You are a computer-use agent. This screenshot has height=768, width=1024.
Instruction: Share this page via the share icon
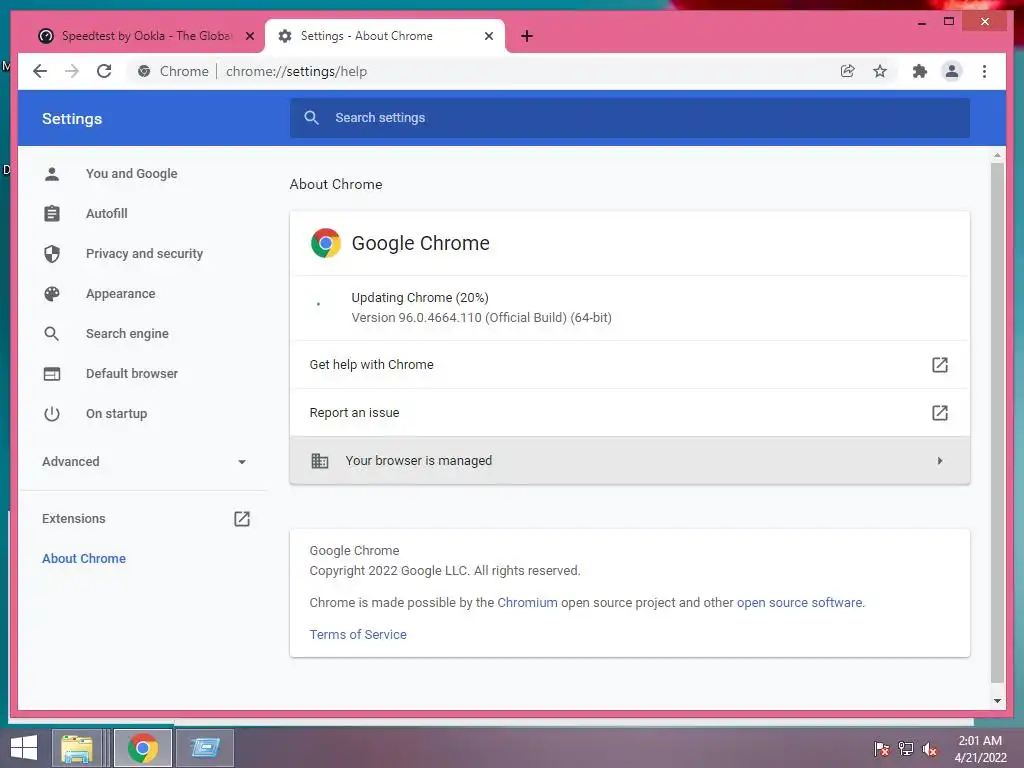[848, 71]
